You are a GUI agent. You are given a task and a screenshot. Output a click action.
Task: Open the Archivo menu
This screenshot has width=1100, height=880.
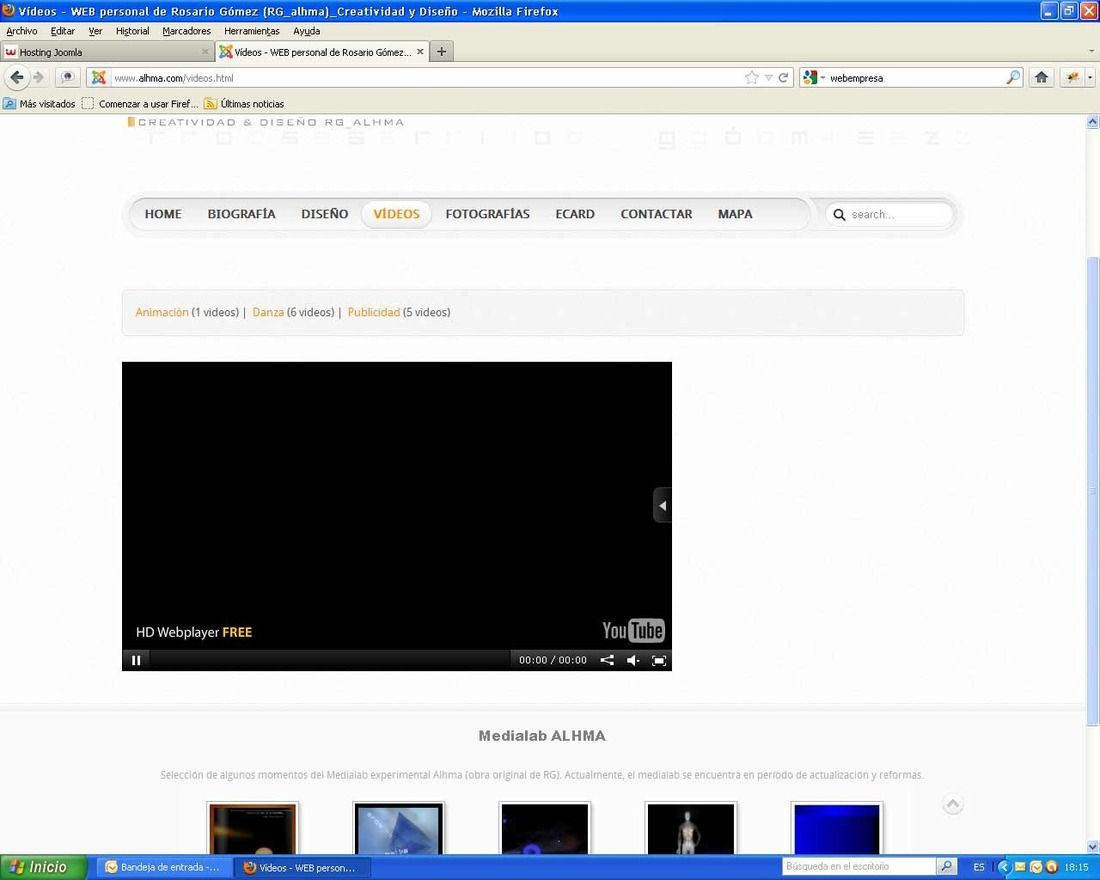click(22, 31)
